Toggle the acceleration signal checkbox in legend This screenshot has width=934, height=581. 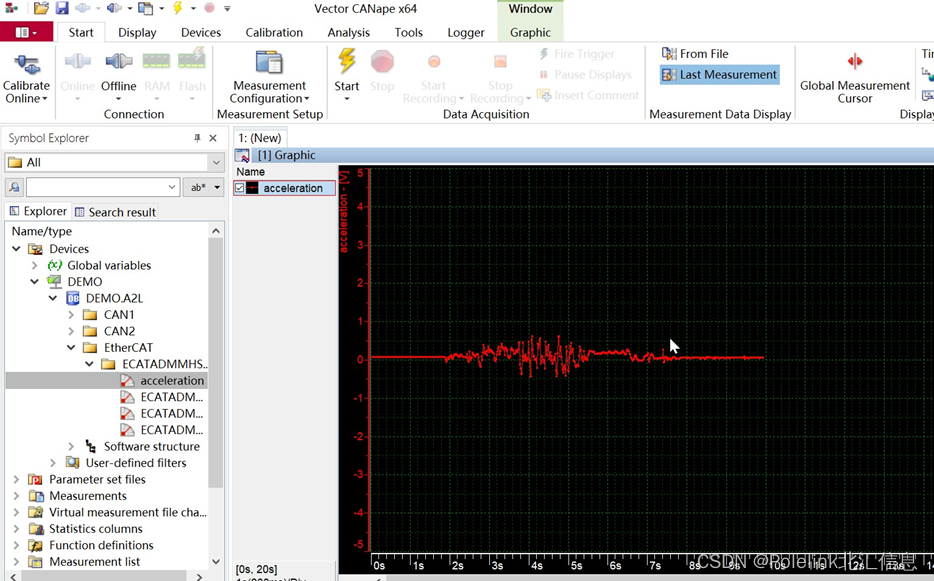[x=239, y=188]
